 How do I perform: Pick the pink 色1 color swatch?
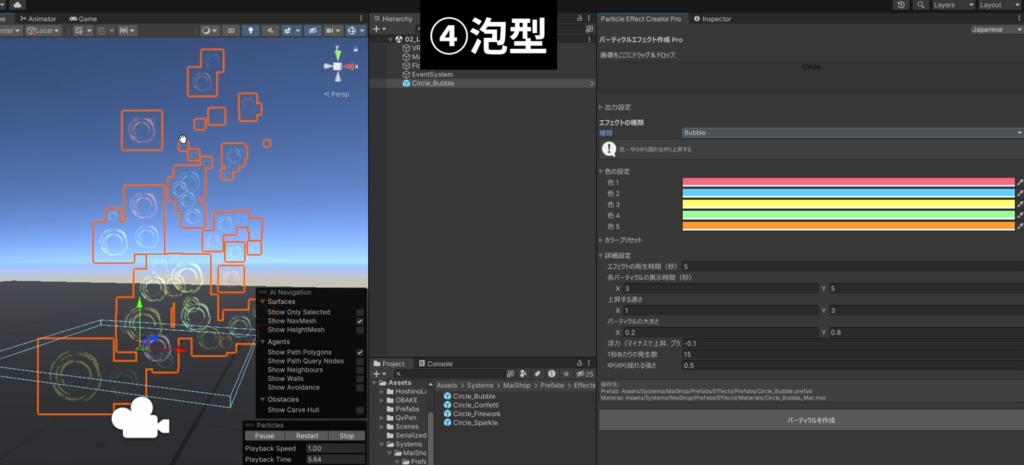[848, 182]
